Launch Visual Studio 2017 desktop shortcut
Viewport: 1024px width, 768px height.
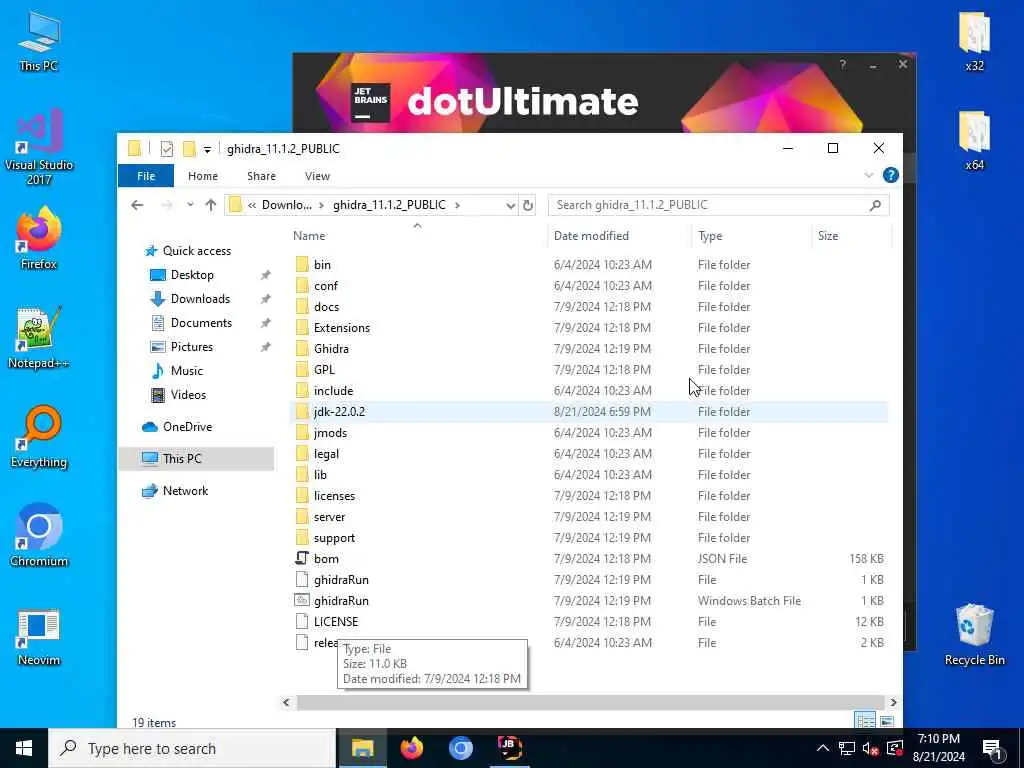(39, 147)
